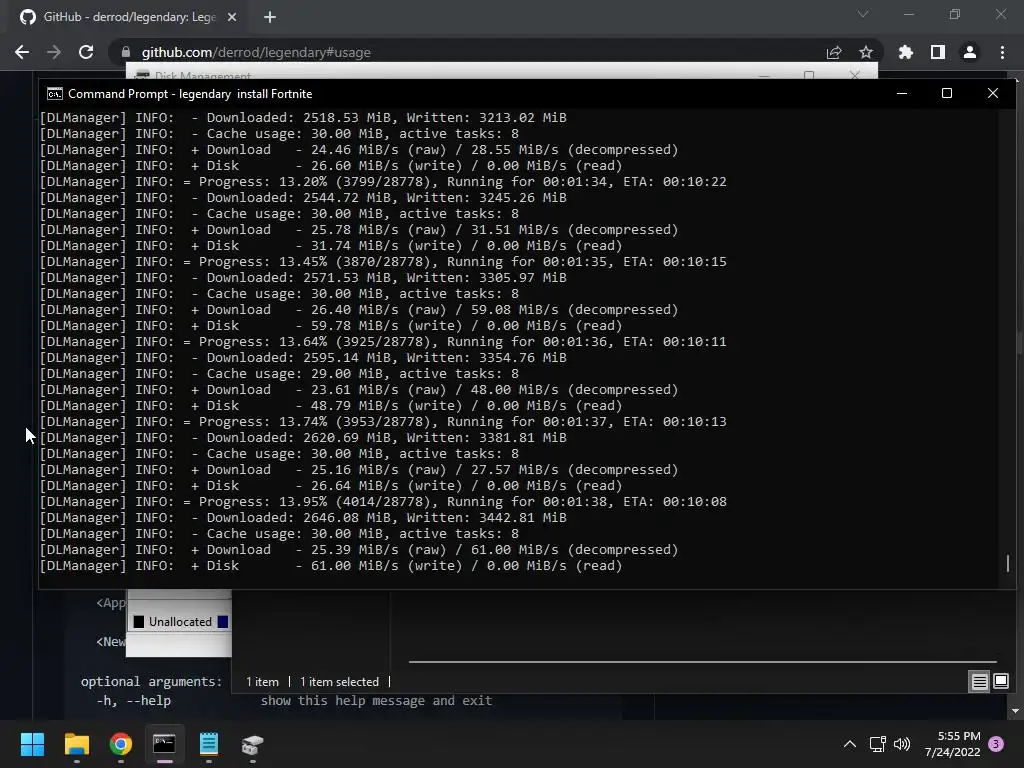
Task: Open File Explorer from taskbar
Action: 76,744
